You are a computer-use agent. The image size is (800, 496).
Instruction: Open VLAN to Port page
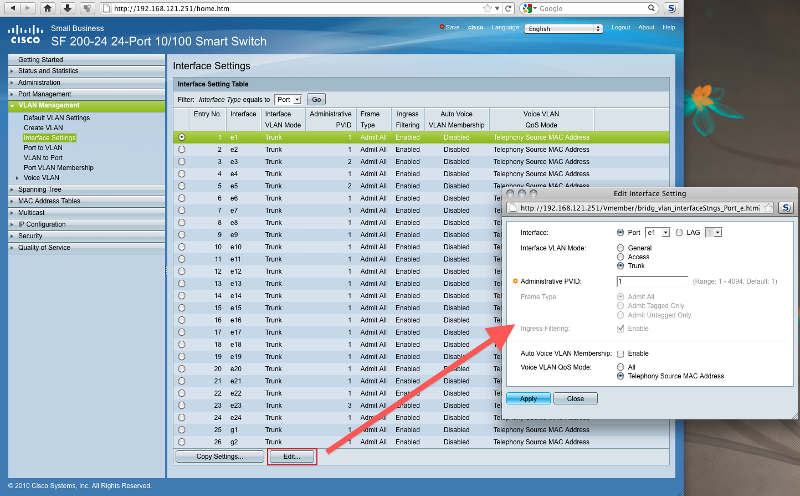click(x=43, y=158)
